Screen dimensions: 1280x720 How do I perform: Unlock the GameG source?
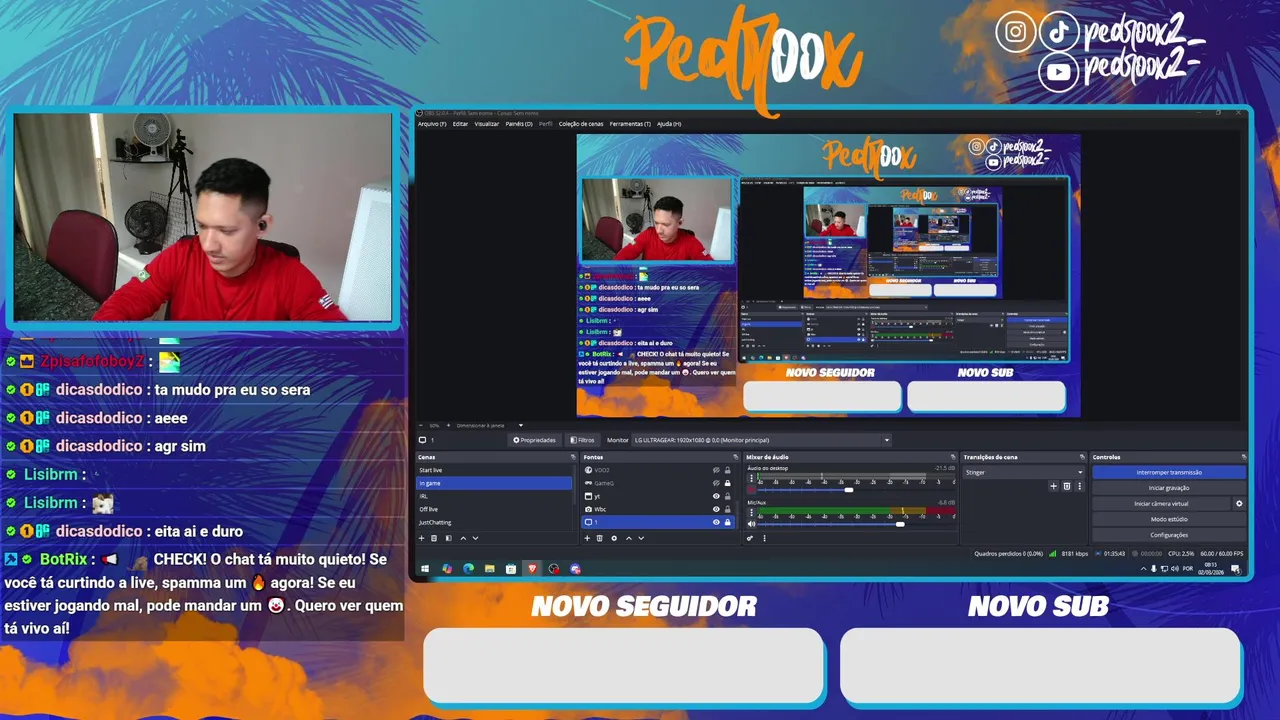(x=727, y=483)
